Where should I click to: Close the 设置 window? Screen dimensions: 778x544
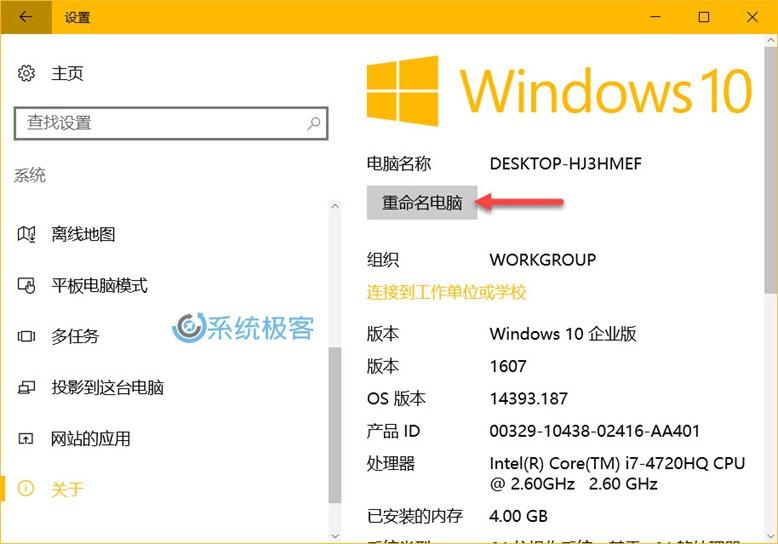[x=752, y=17]
